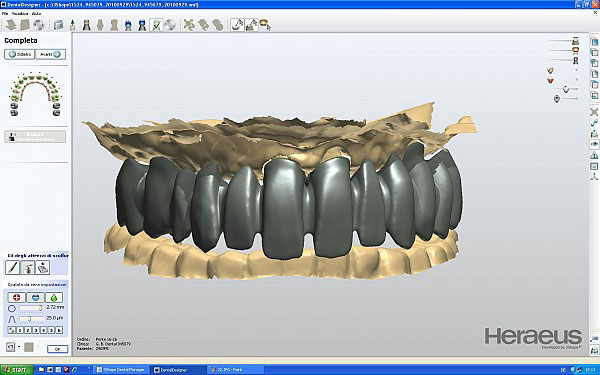600x375 pixels.
Task: Select the wax knife sculpt tool
Action: [12, 267]
